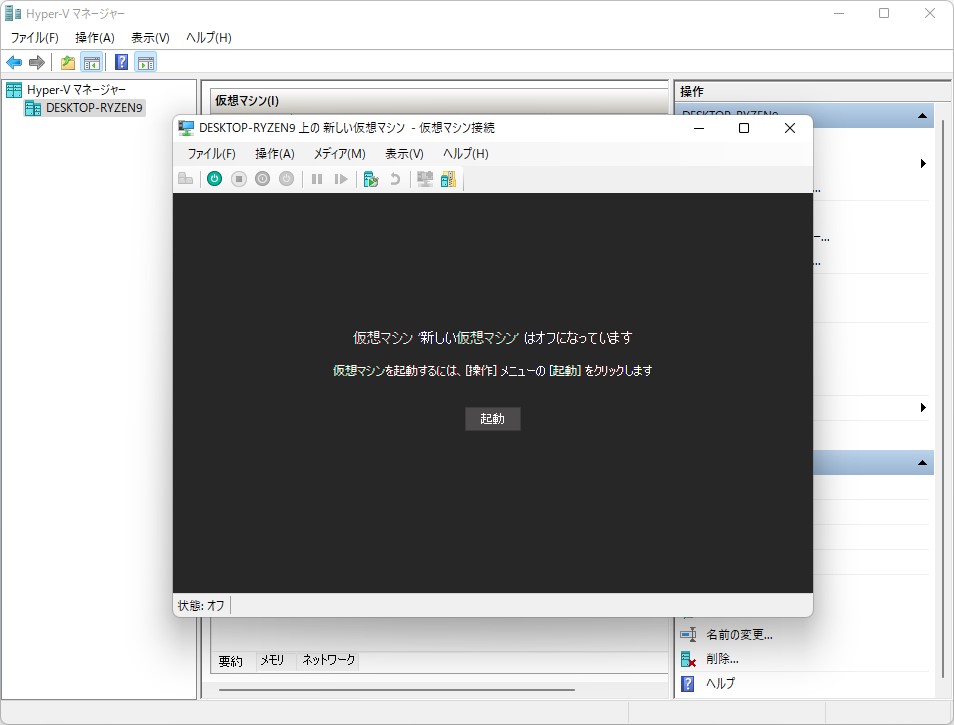Viewport: 954px width, 725px height.
Task: Switch to the 要約 tab
Action: point(231,661)
